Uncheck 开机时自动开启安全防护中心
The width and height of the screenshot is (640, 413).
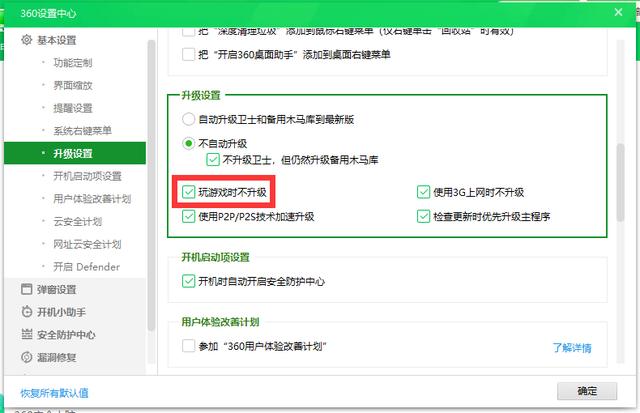[x=189, y=281]
